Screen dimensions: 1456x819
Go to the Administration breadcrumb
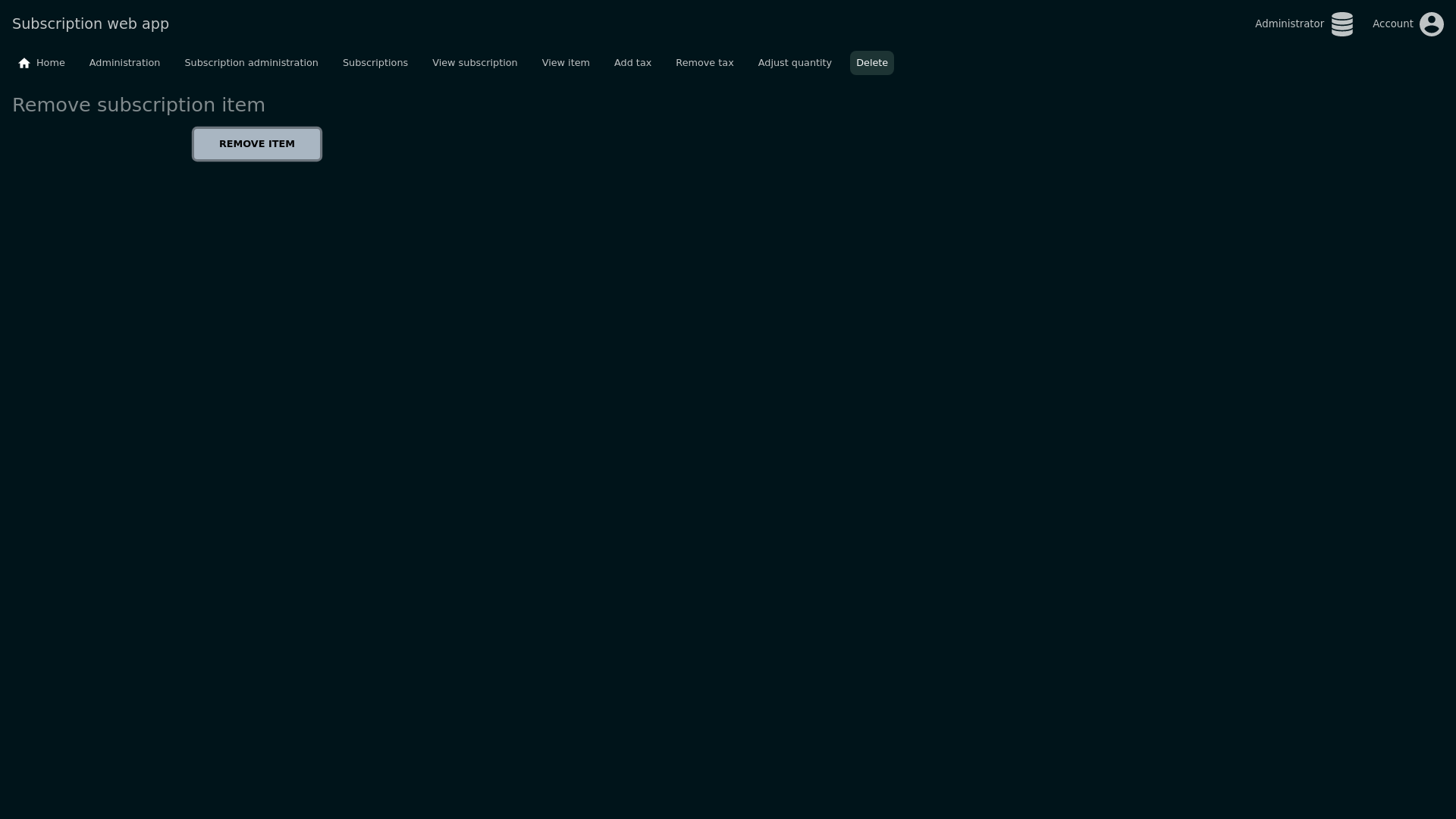[124, 63]
